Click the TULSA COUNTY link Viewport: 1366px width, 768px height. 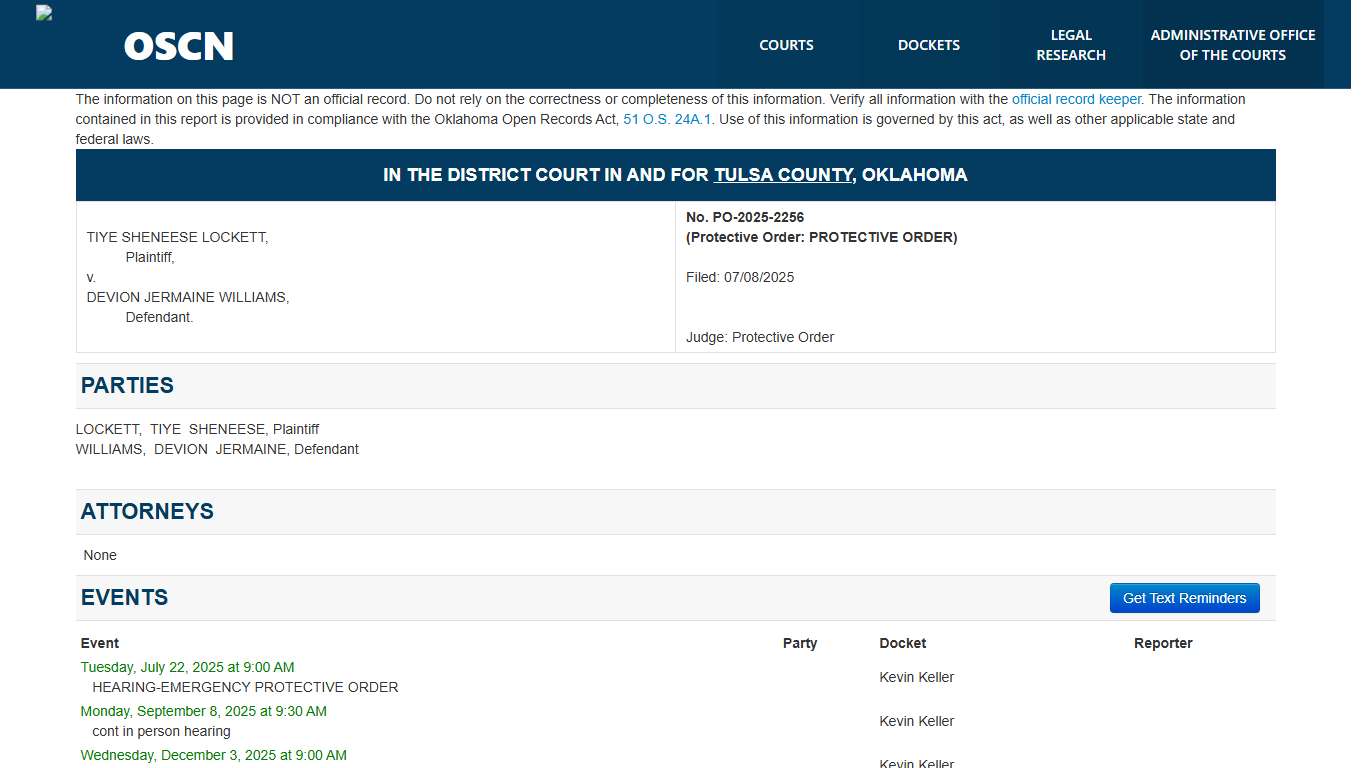coord(783,174)
